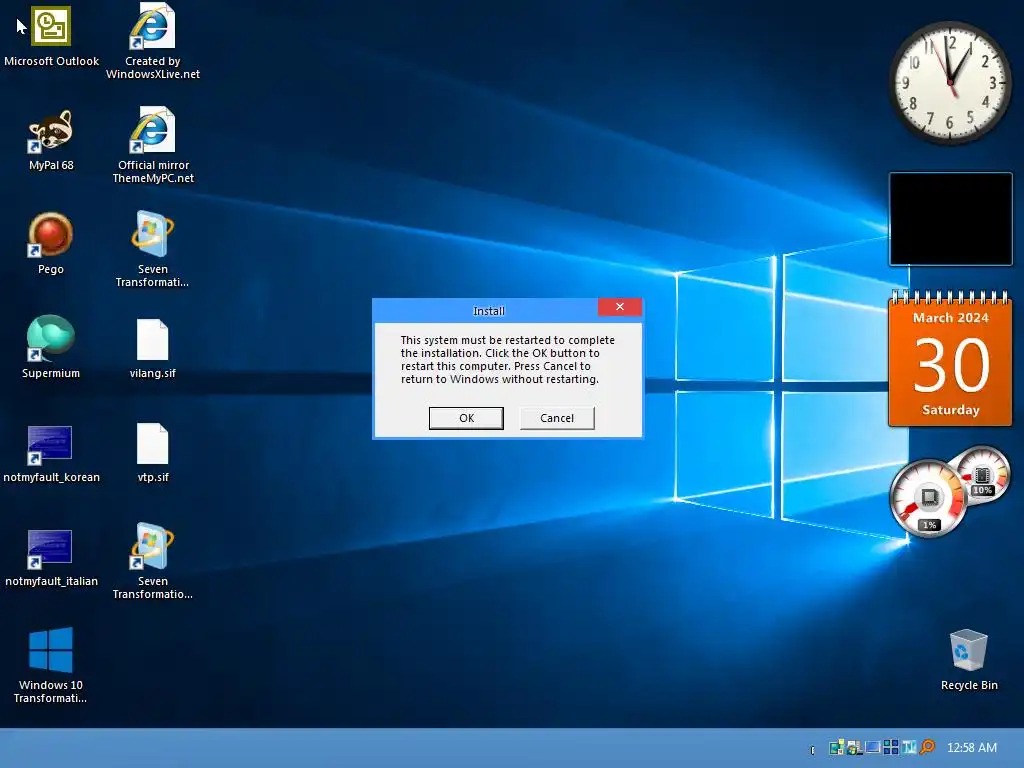Click the March 2024 calendar gadget

coord(950,359)
